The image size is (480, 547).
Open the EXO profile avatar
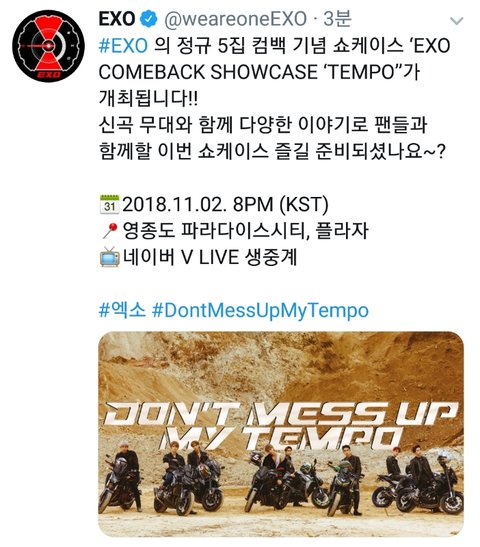click(x=48, y=46)
